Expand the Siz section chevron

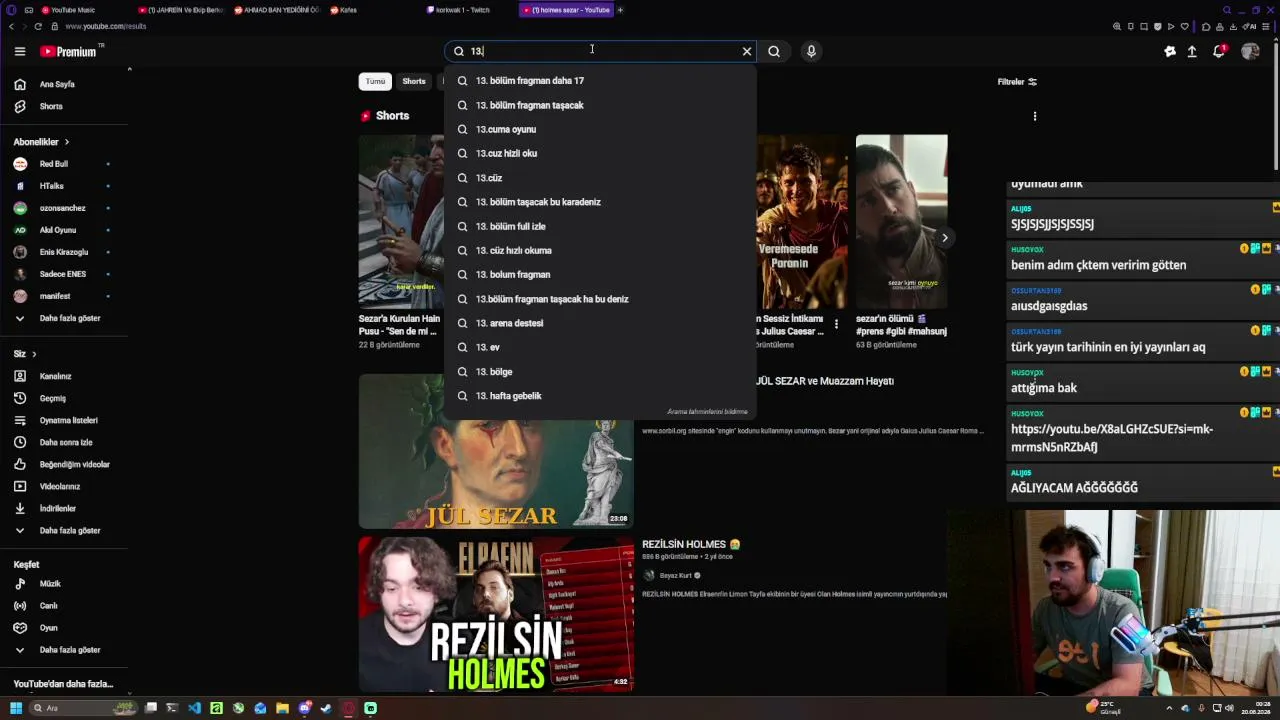[34, 354]
